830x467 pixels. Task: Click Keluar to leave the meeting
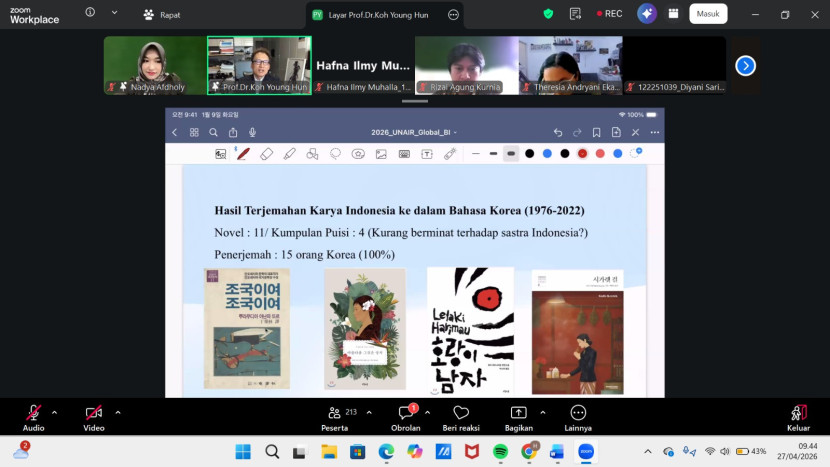pyautogui.click(x=798, y=417)
